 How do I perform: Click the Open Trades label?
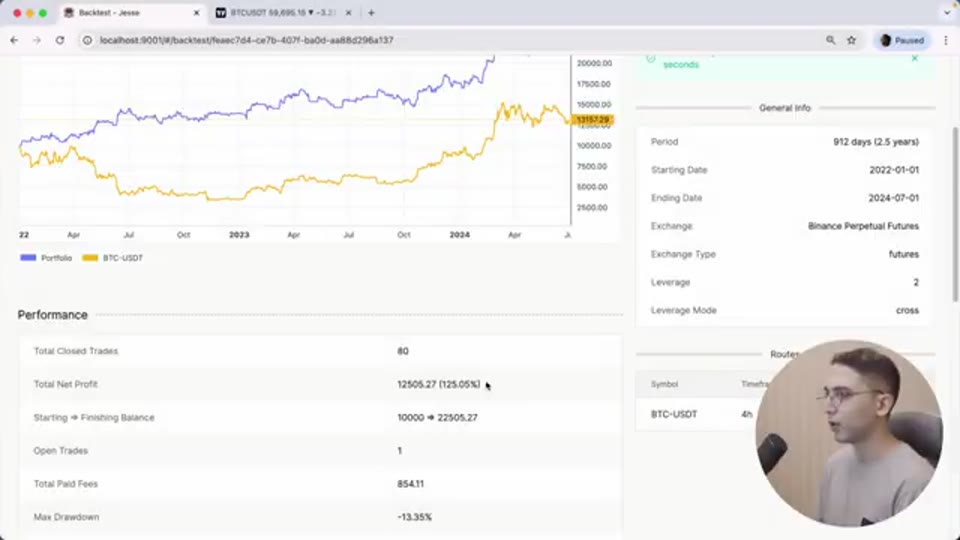point(61,451)
